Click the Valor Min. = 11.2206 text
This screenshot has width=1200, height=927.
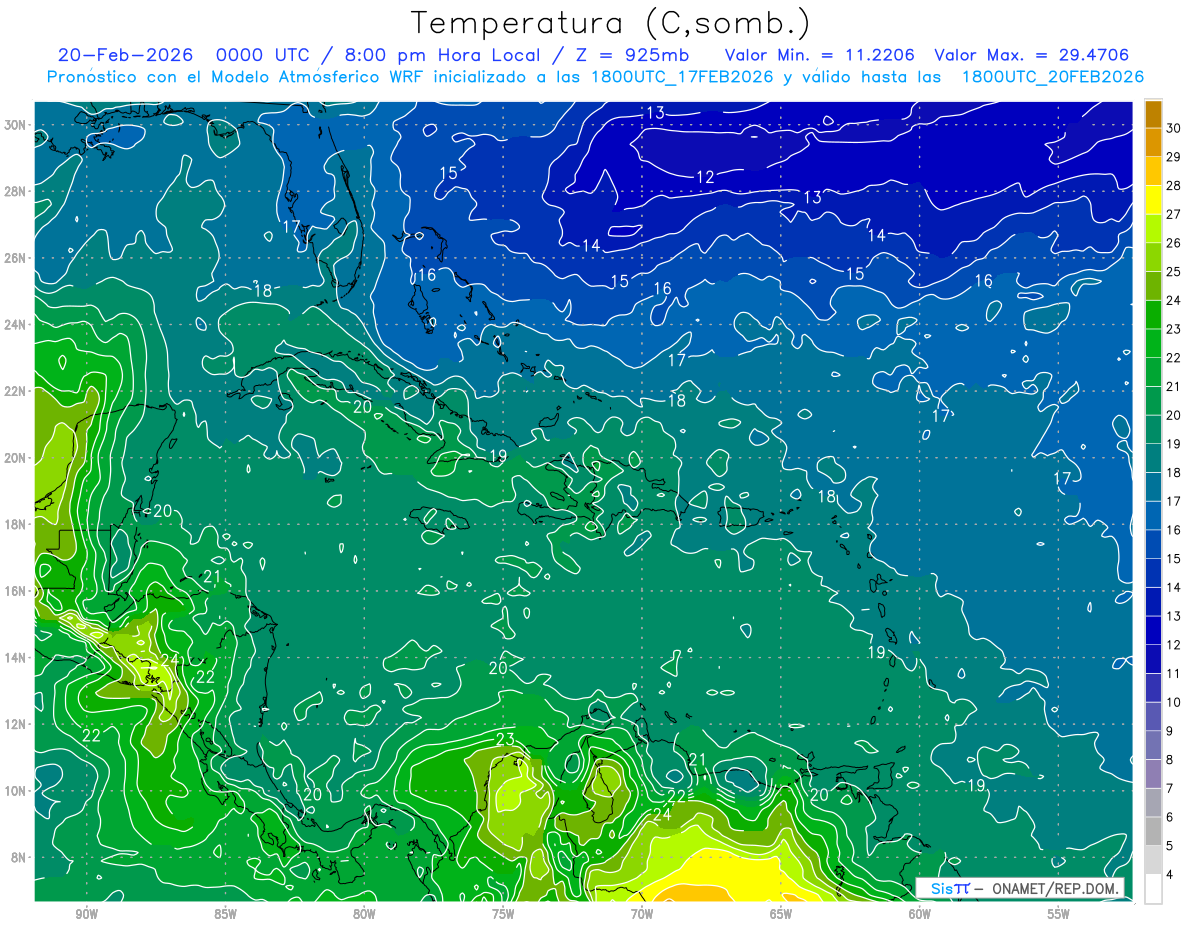(x=820, y=55)
